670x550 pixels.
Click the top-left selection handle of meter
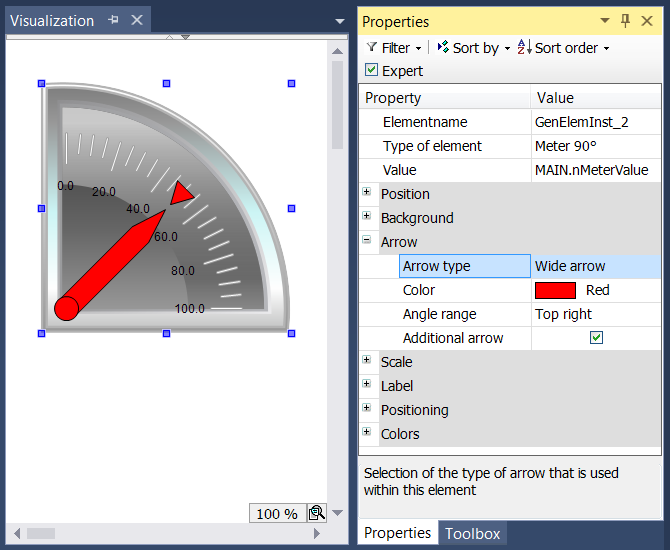tap(41, 83)
